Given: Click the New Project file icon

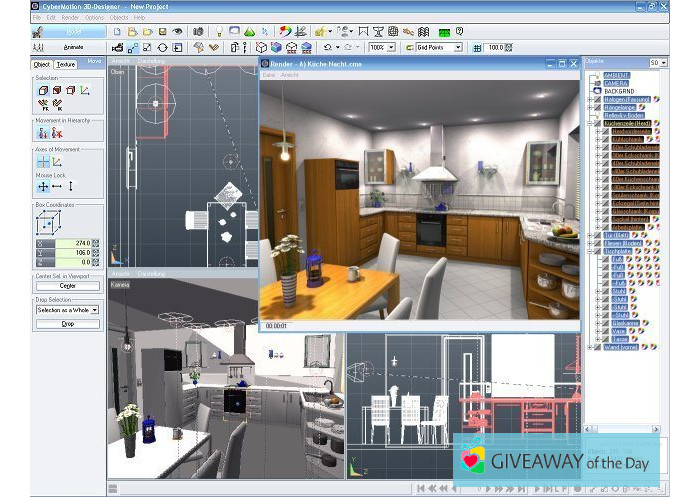Looking at the screenshot, I should pos(118,32).
